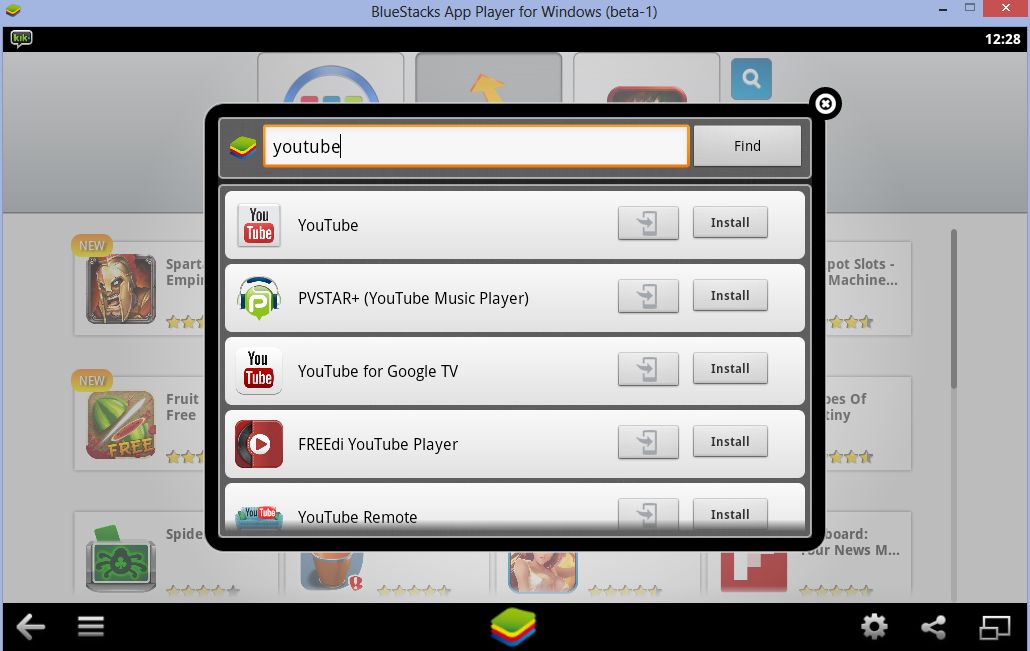Install YouTube Remote

click(730, 514)
